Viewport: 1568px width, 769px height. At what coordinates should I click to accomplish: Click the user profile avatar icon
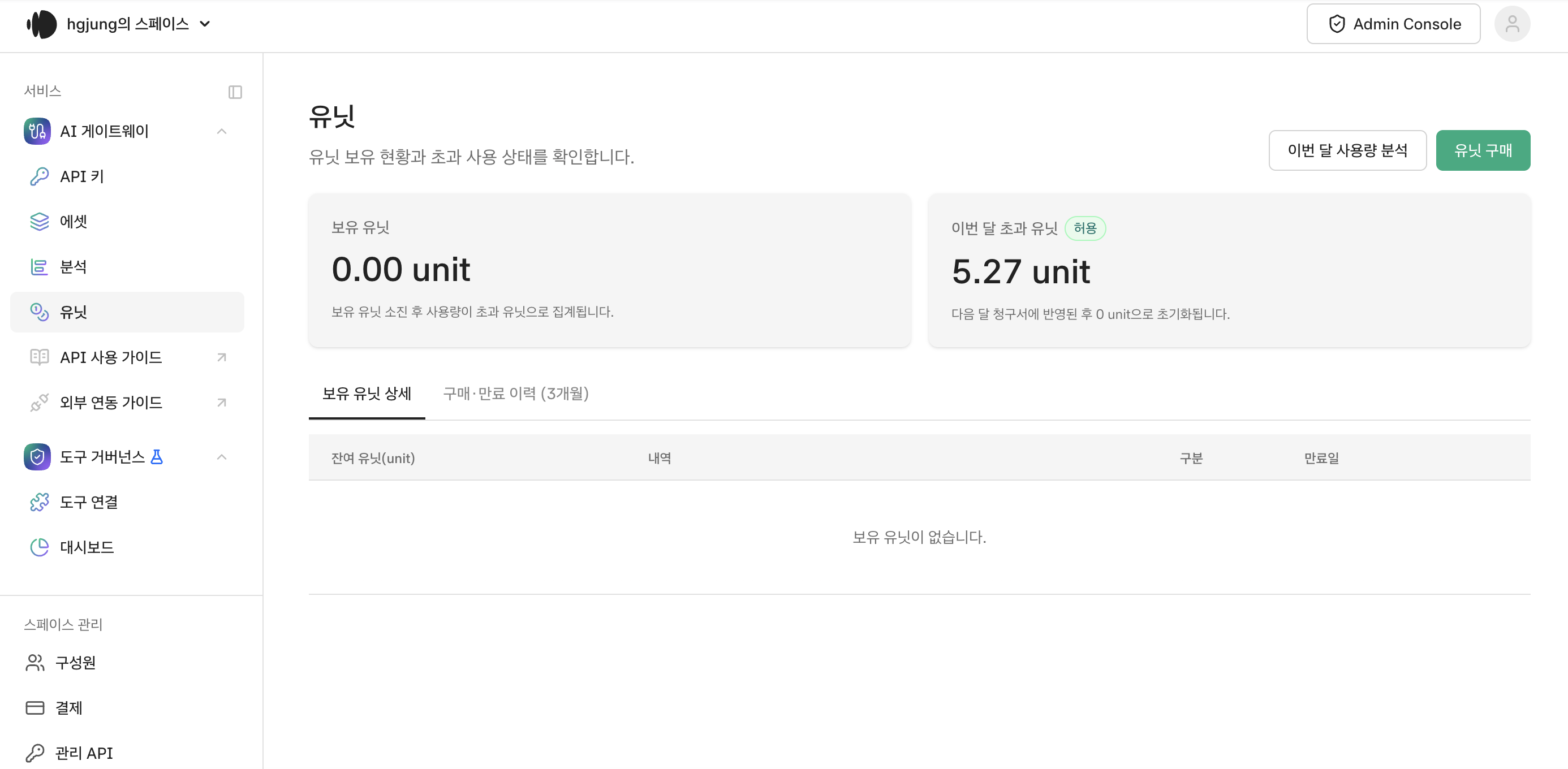(1512, 24)
